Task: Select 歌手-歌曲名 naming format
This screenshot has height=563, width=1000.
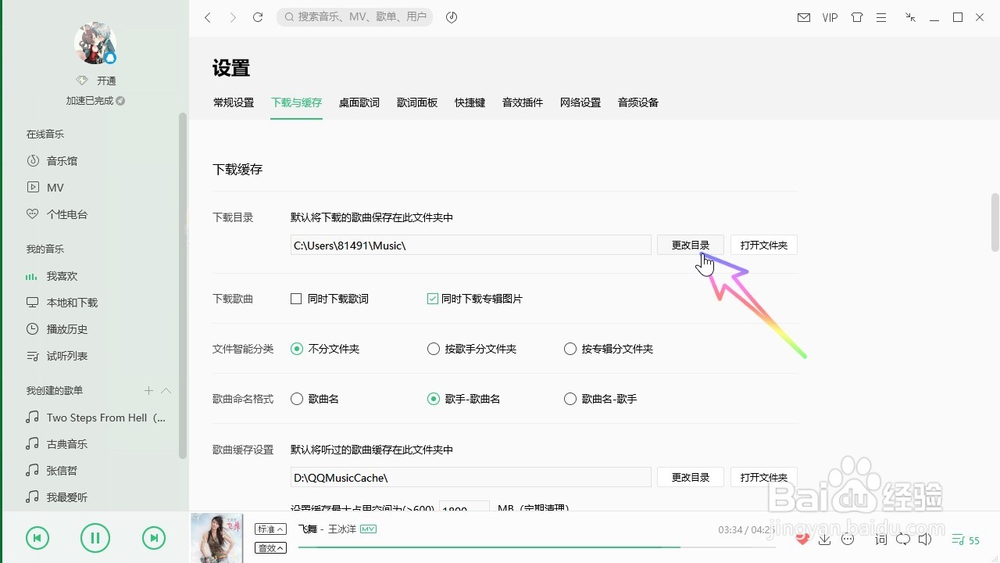Action: (433, 398)
